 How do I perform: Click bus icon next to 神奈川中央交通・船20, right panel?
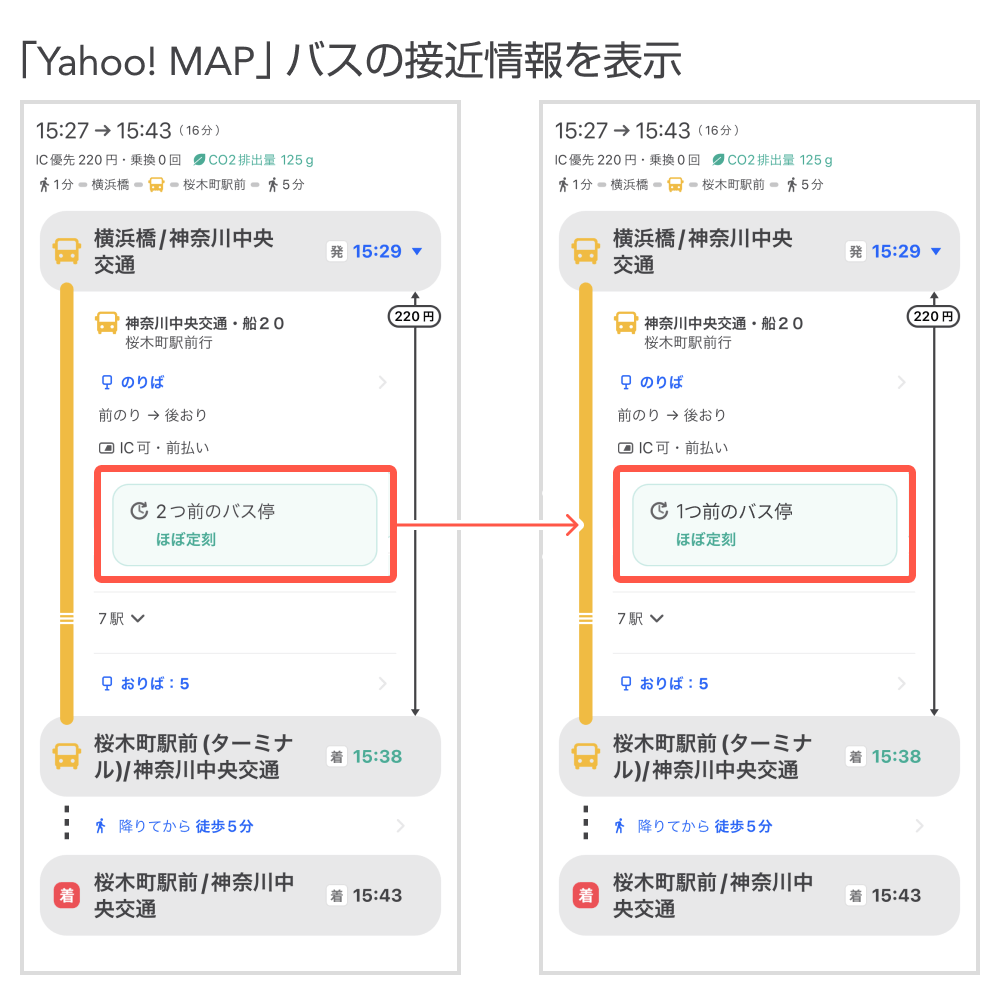[626, 323]
